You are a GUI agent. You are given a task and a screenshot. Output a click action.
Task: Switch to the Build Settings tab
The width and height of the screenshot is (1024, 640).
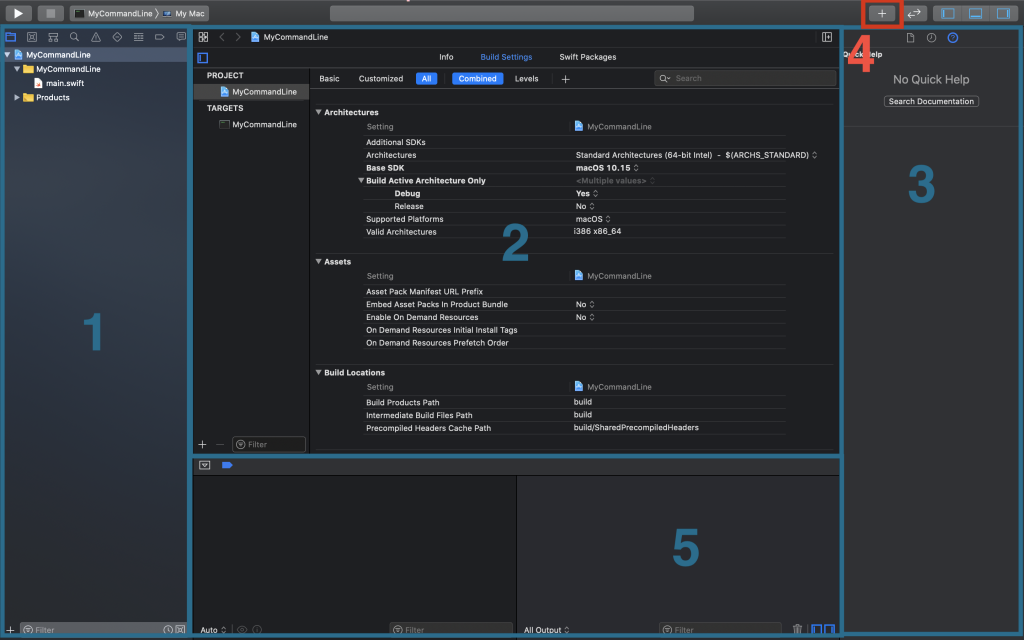coord(506,57)
